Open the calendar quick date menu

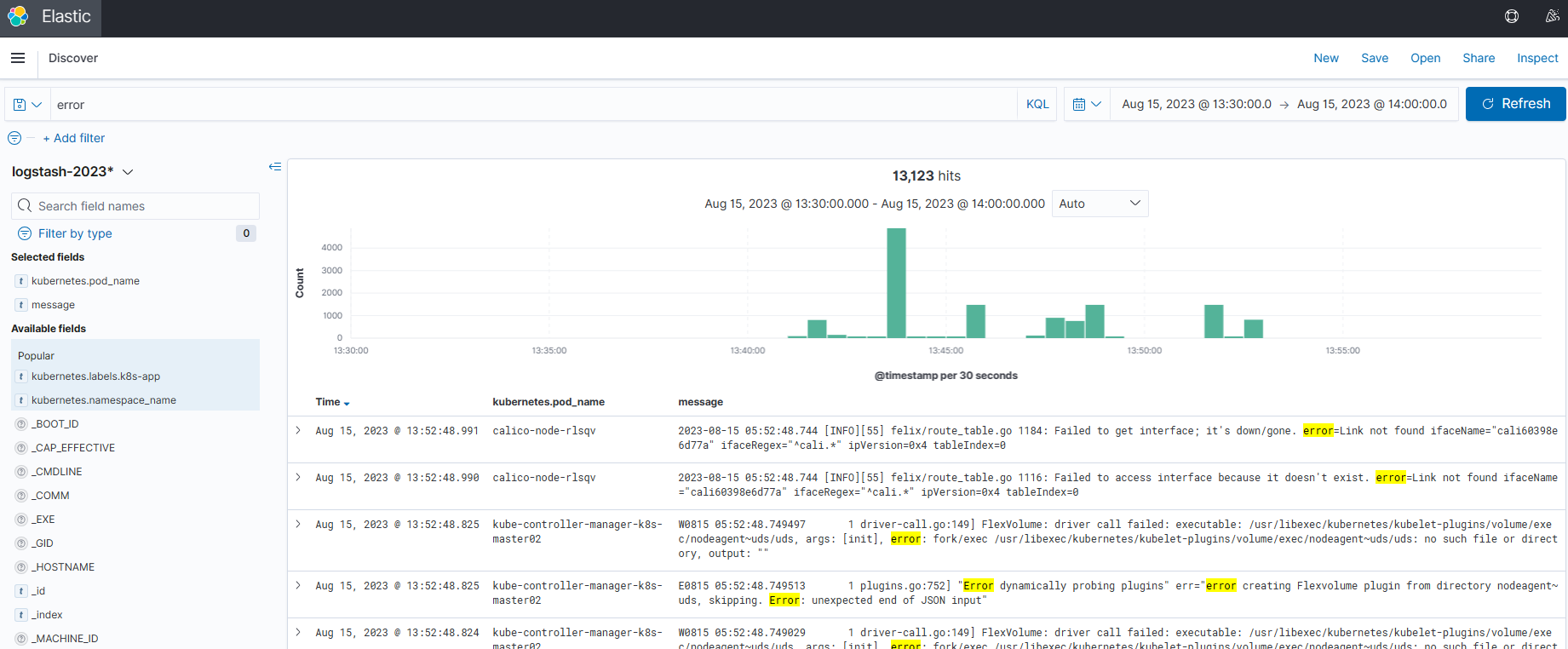[x=1087, y=105]
